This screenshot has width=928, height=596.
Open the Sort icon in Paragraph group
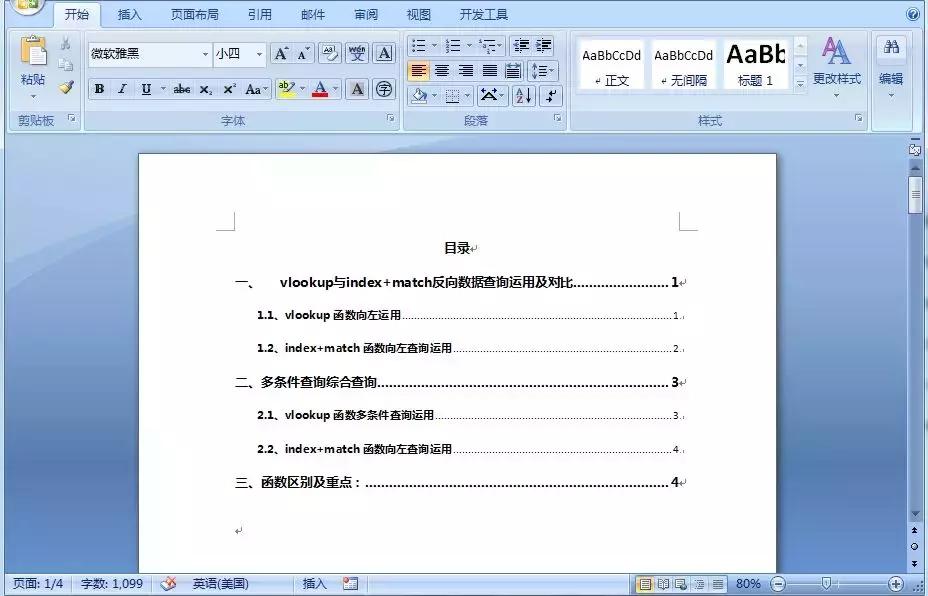point(522,96)
